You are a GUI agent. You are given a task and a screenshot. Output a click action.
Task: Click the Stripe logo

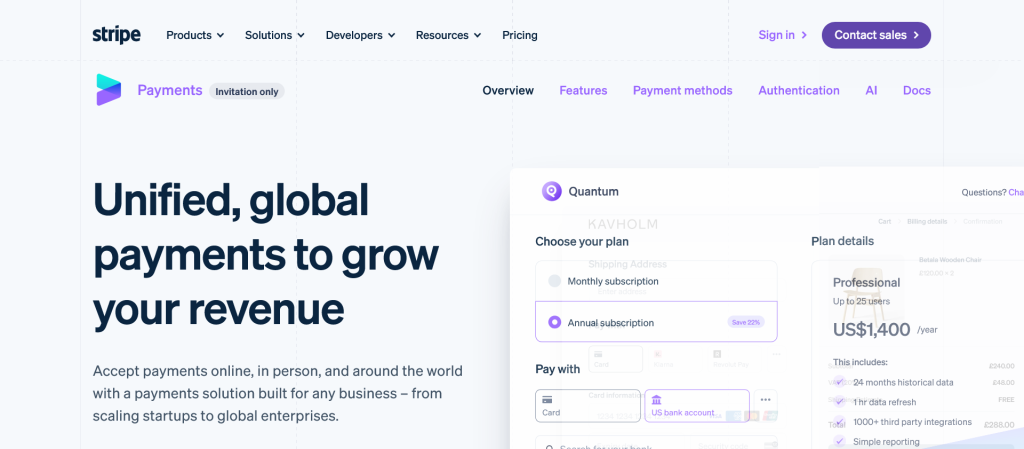pos(116,35)
